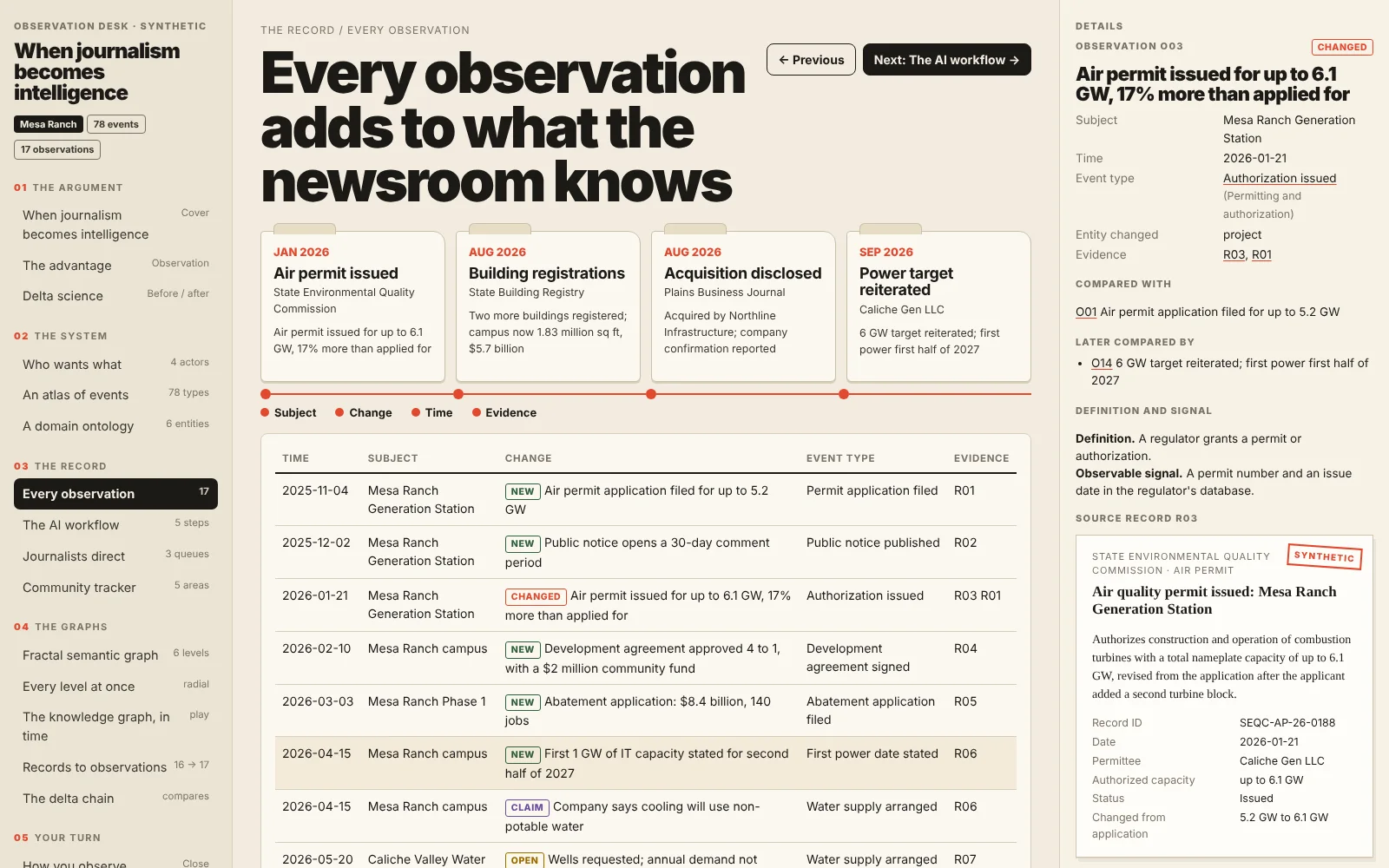1389x868 pixels.
Task: Click the Evidence legend item
Action: pos(504,412)
